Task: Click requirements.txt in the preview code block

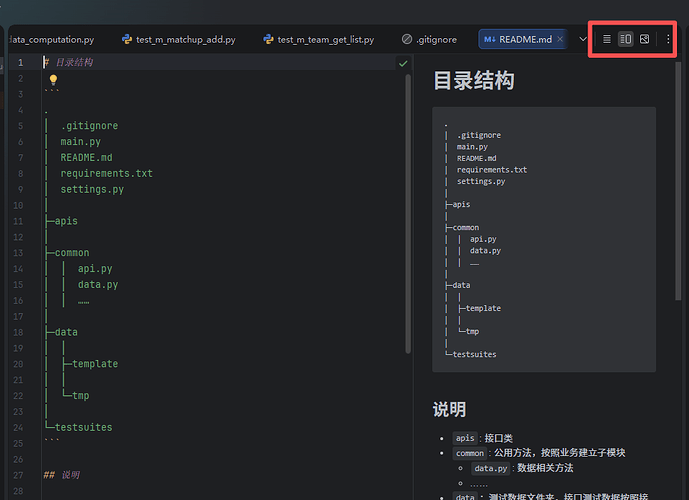Action: pos(492,170)
